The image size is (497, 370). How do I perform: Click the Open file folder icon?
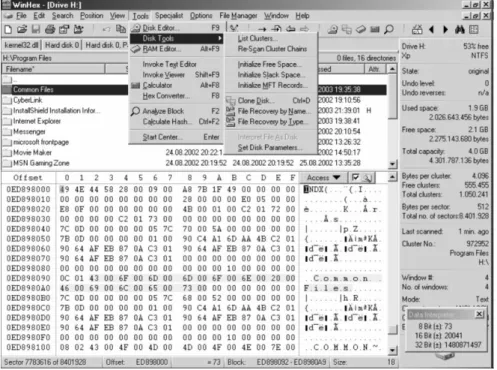(22, 30)
